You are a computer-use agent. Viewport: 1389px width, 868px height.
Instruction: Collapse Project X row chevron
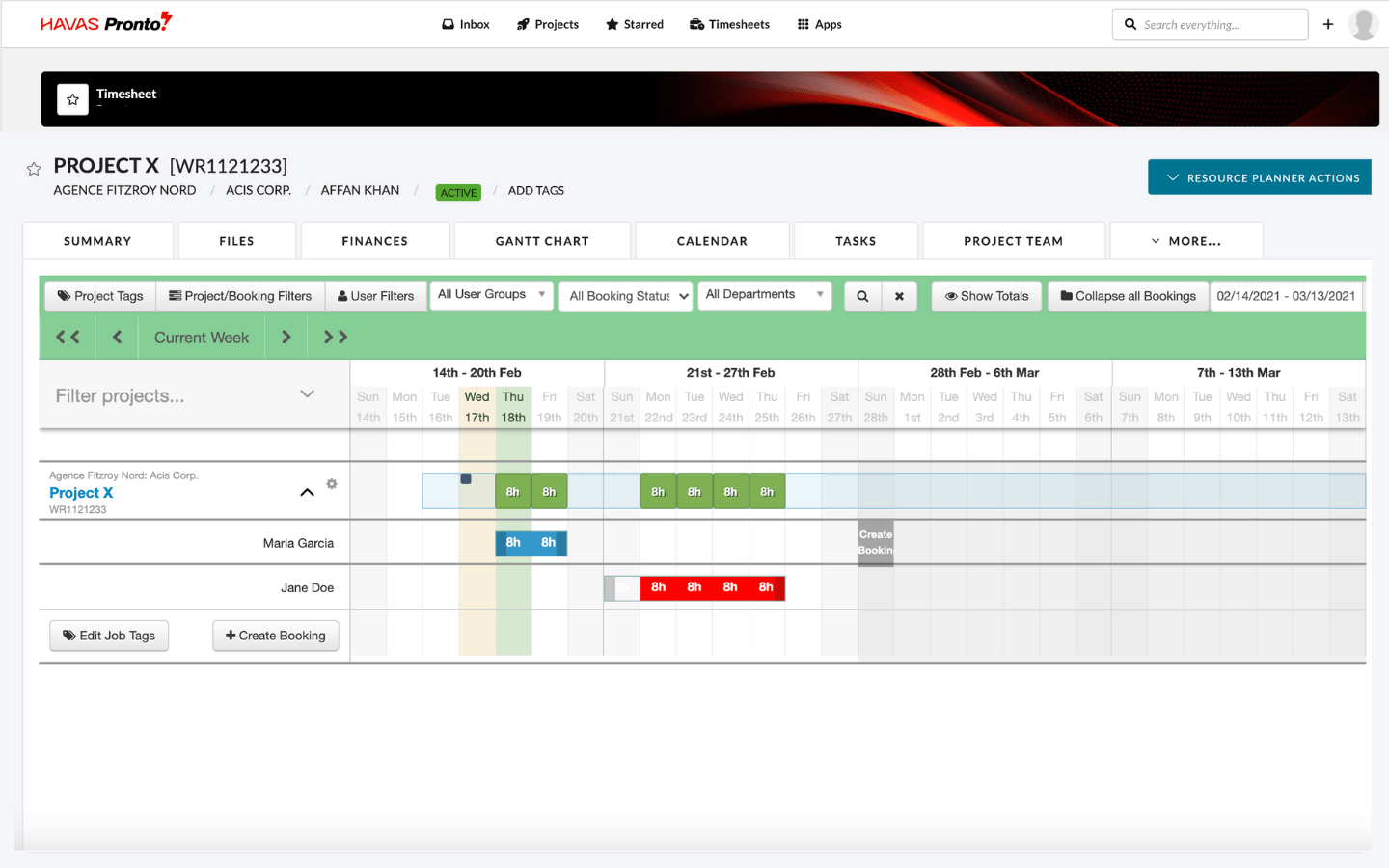click(x=307, y=492)
